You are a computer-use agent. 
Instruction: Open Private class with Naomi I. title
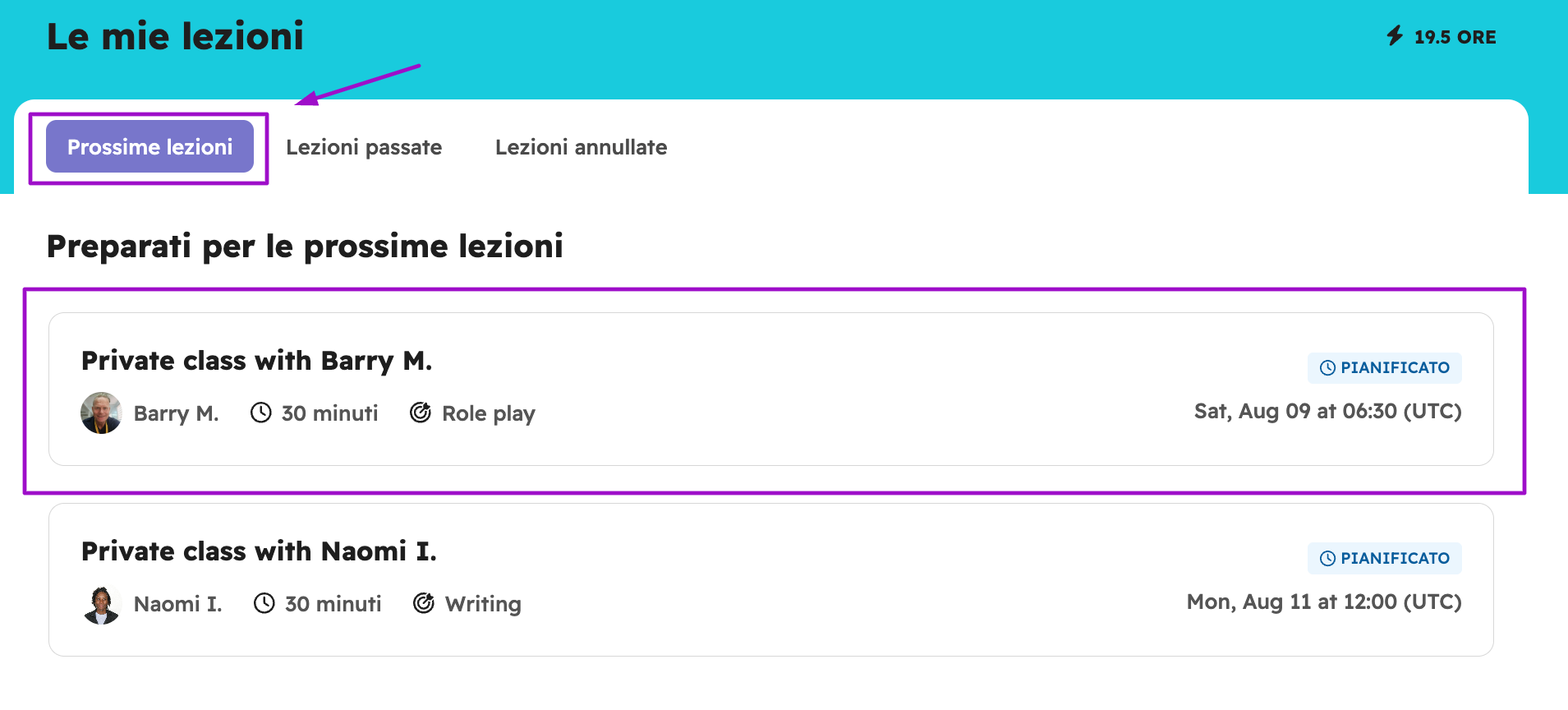point(259,551)
